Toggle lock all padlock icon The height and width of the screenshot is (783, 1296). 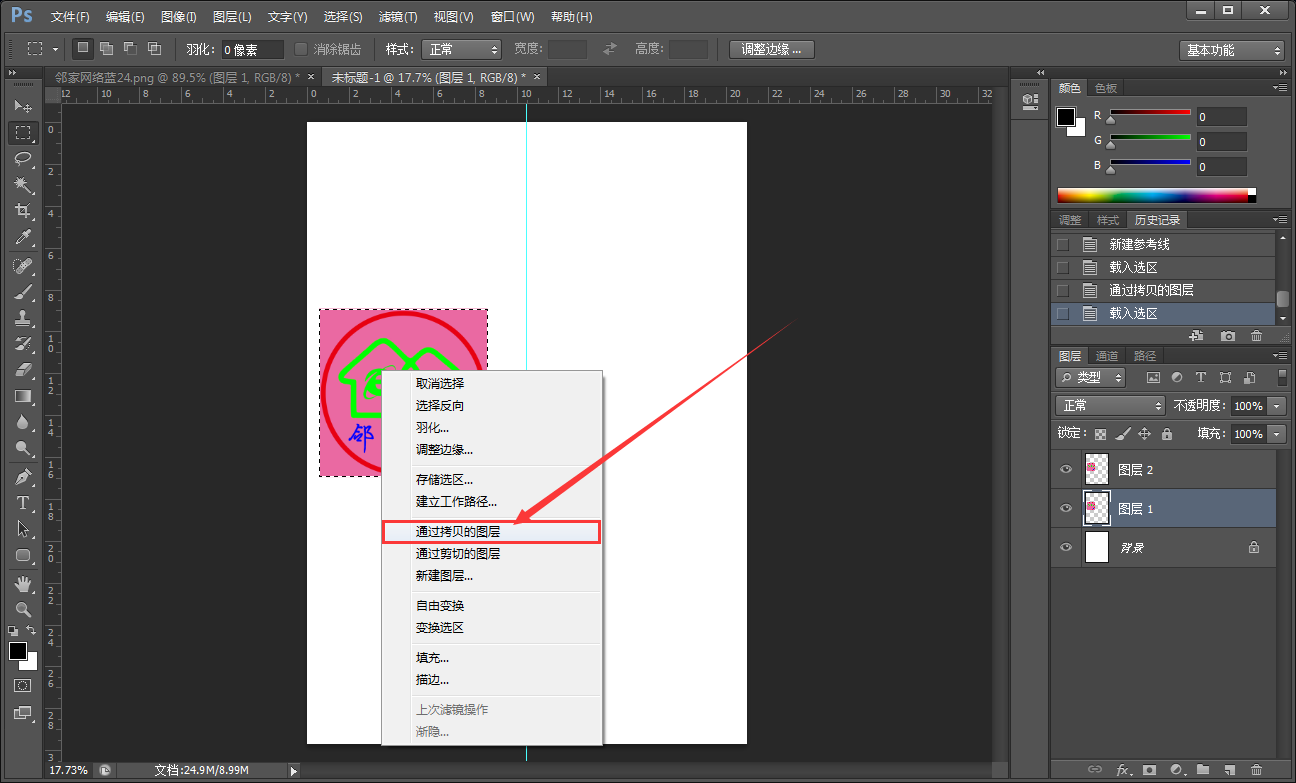(x=1166, y=434)
